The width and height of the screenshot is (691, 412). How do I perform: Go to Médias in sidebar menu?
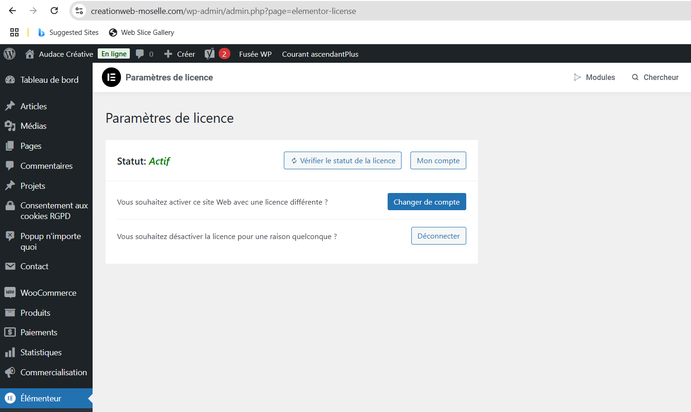pyautogui.click(x=33, y=126)
